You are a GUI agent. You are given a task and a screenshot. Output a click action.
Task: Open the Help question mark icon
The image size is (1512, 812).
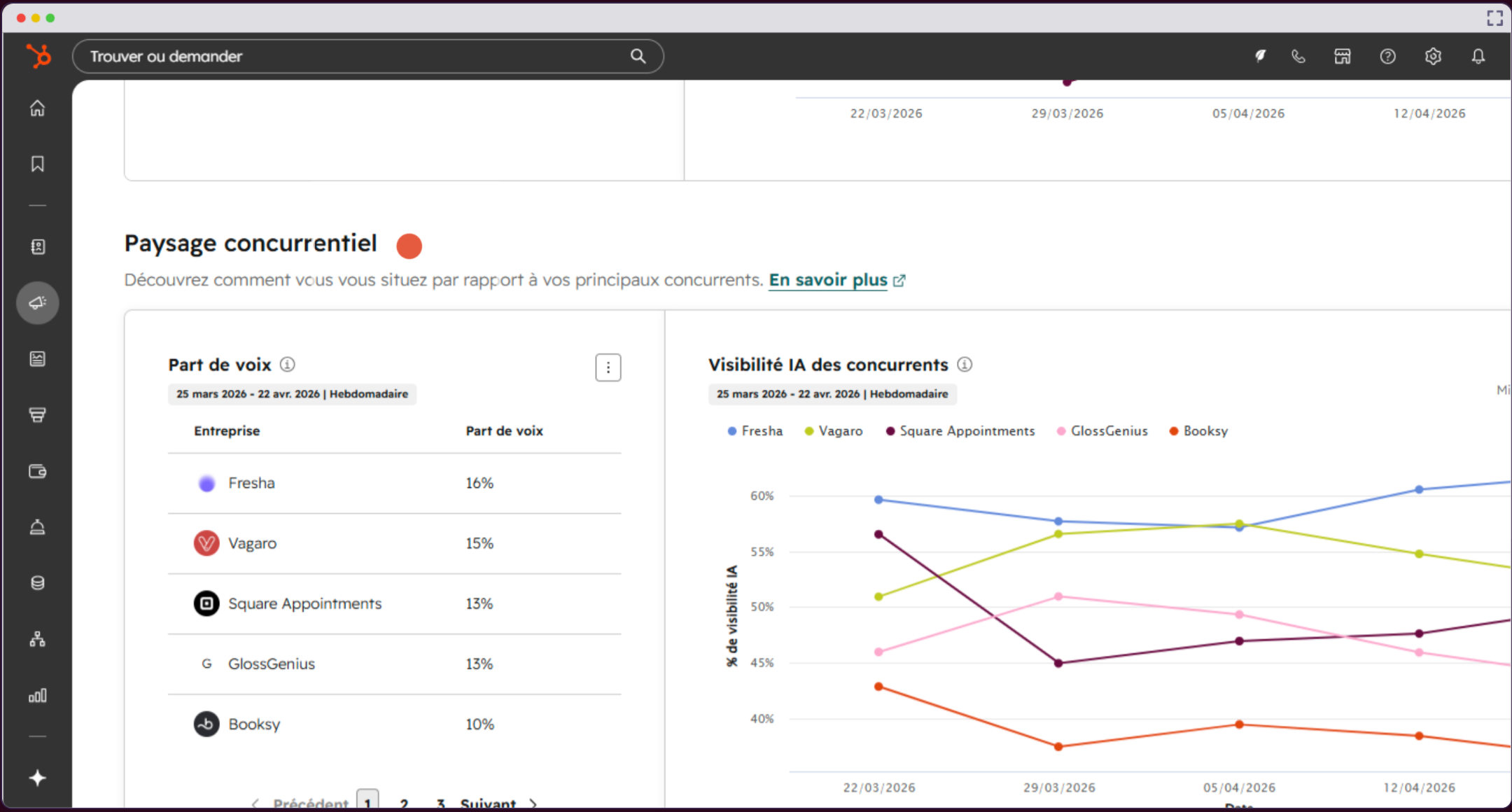(x=1387, y=56)
